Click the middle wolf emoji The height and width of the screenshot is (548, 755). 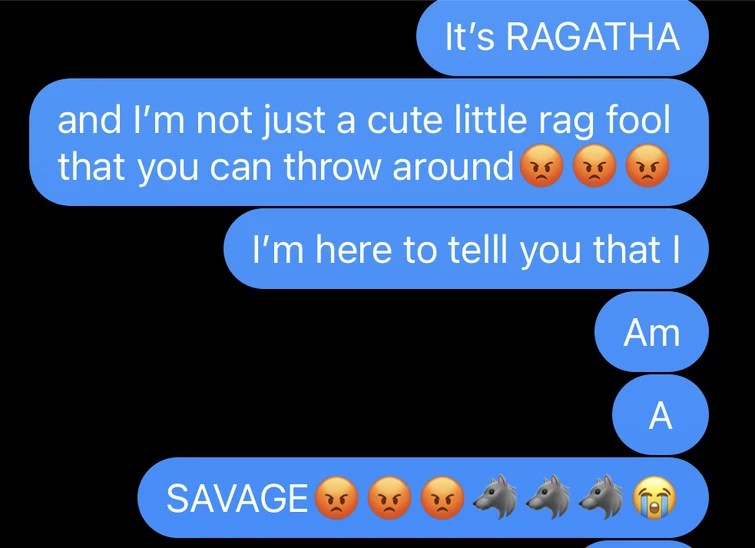(548, 497)
